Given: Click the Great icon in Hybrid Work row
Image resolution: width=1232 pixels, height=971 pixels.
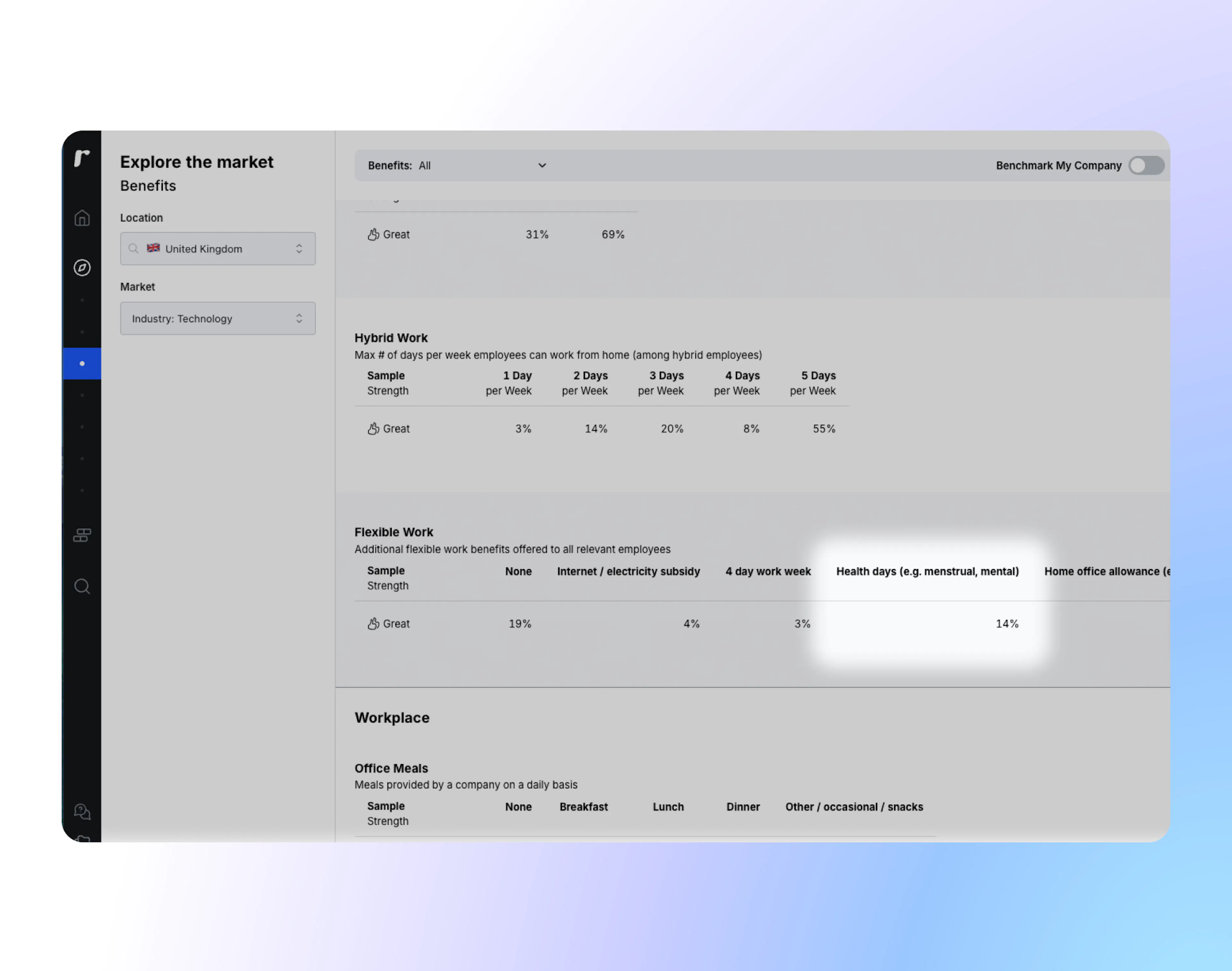Looking at the screenshot, I should 373,429.
